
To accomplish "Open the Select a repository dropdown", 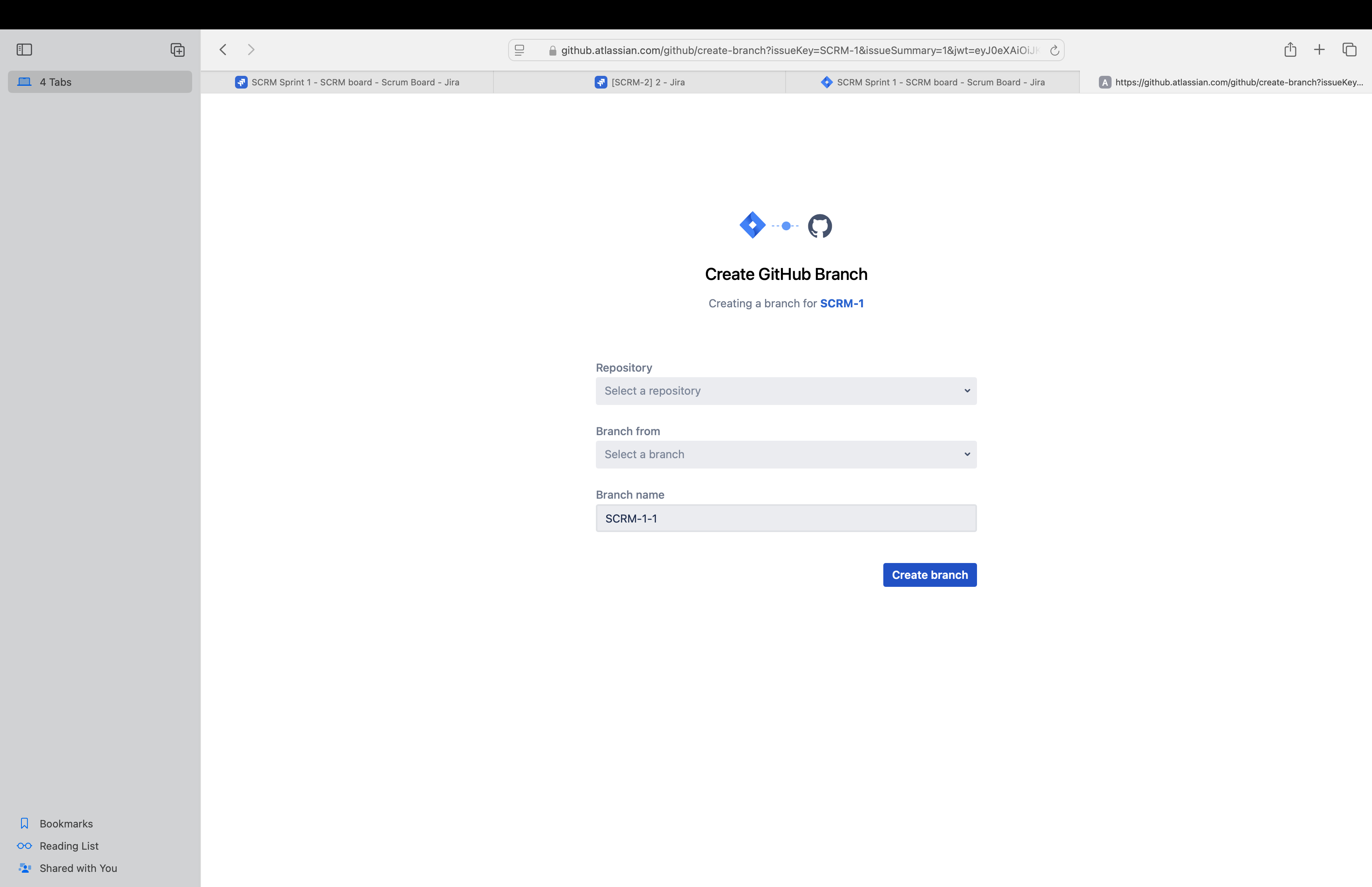I will 785,391.
